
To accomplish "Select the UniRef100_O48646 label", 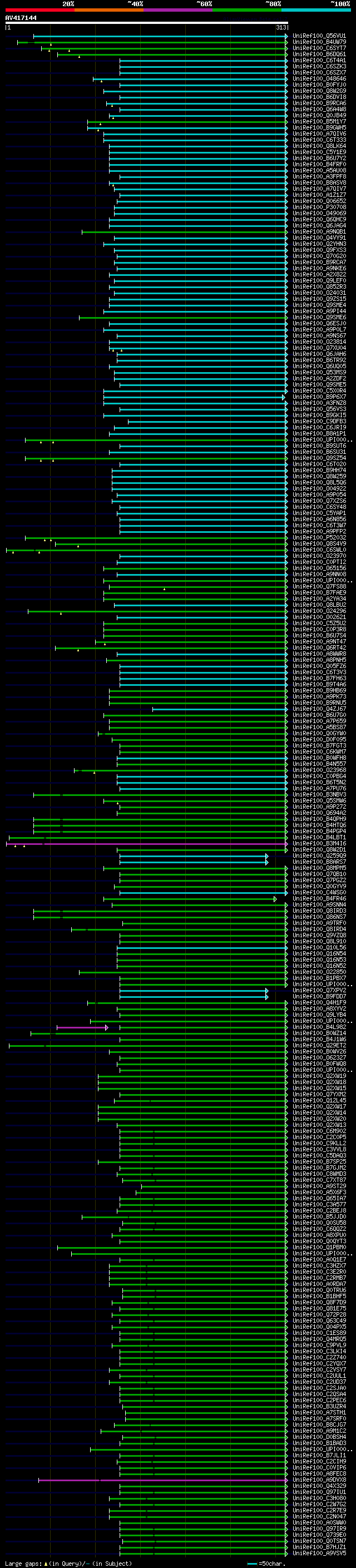I will pyautogui.click(x=319, y=78).
